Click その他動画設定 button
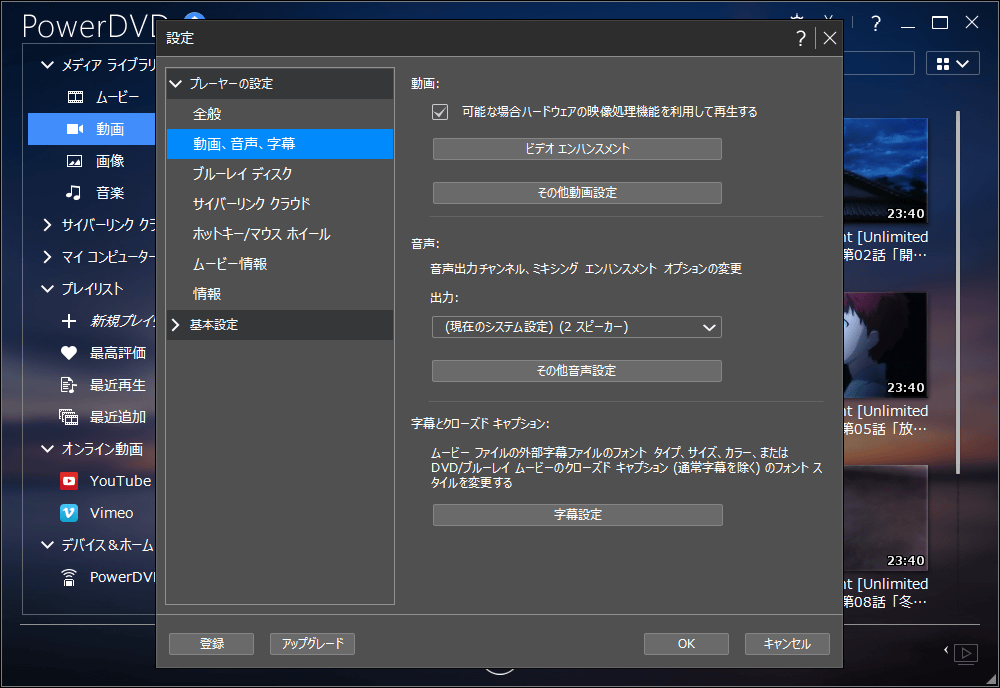 tap(577, 193)
